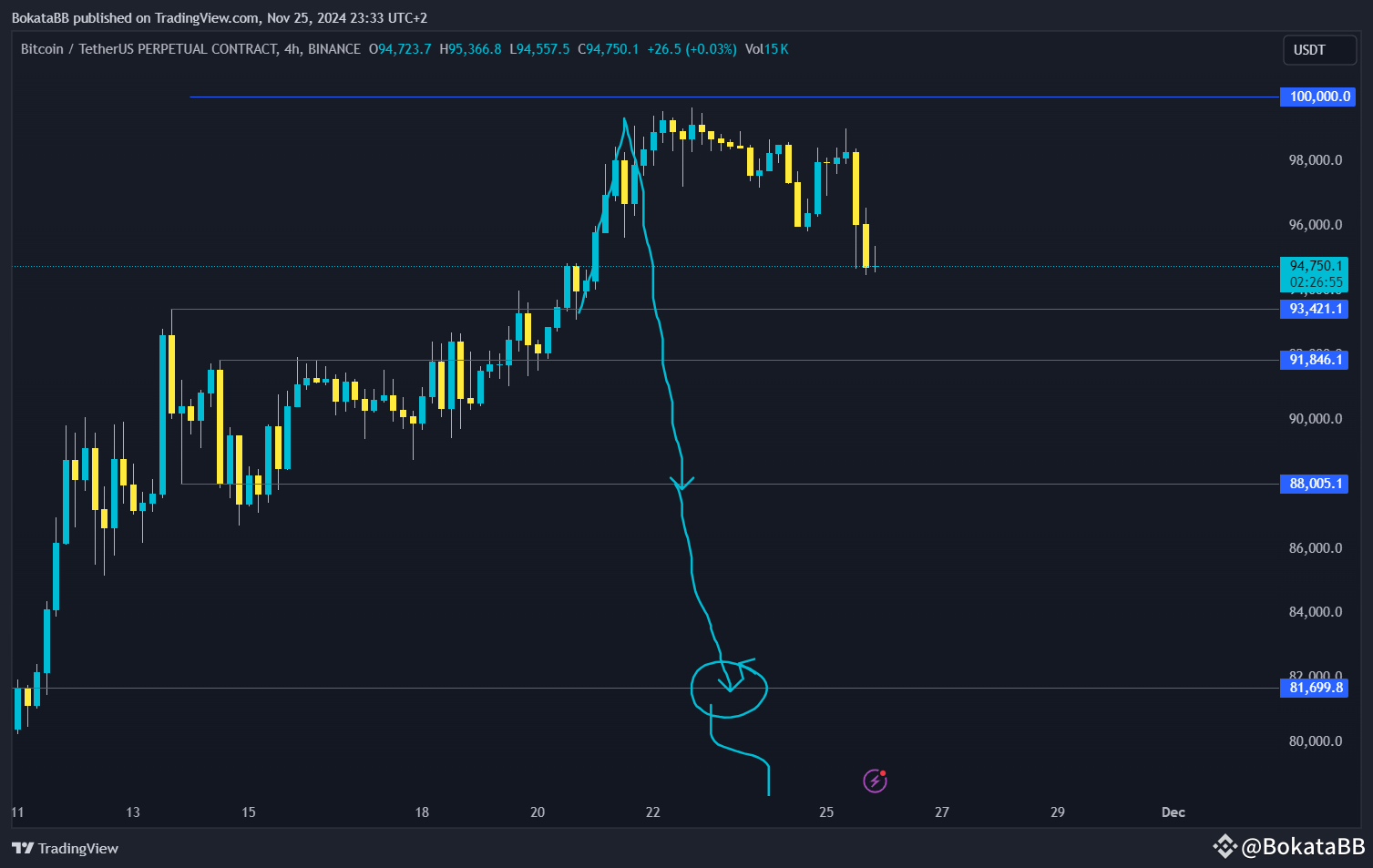Open the purple lightning alert icon on chart
Viewport: 1373px width, 868px height.
tap(874, 781)
